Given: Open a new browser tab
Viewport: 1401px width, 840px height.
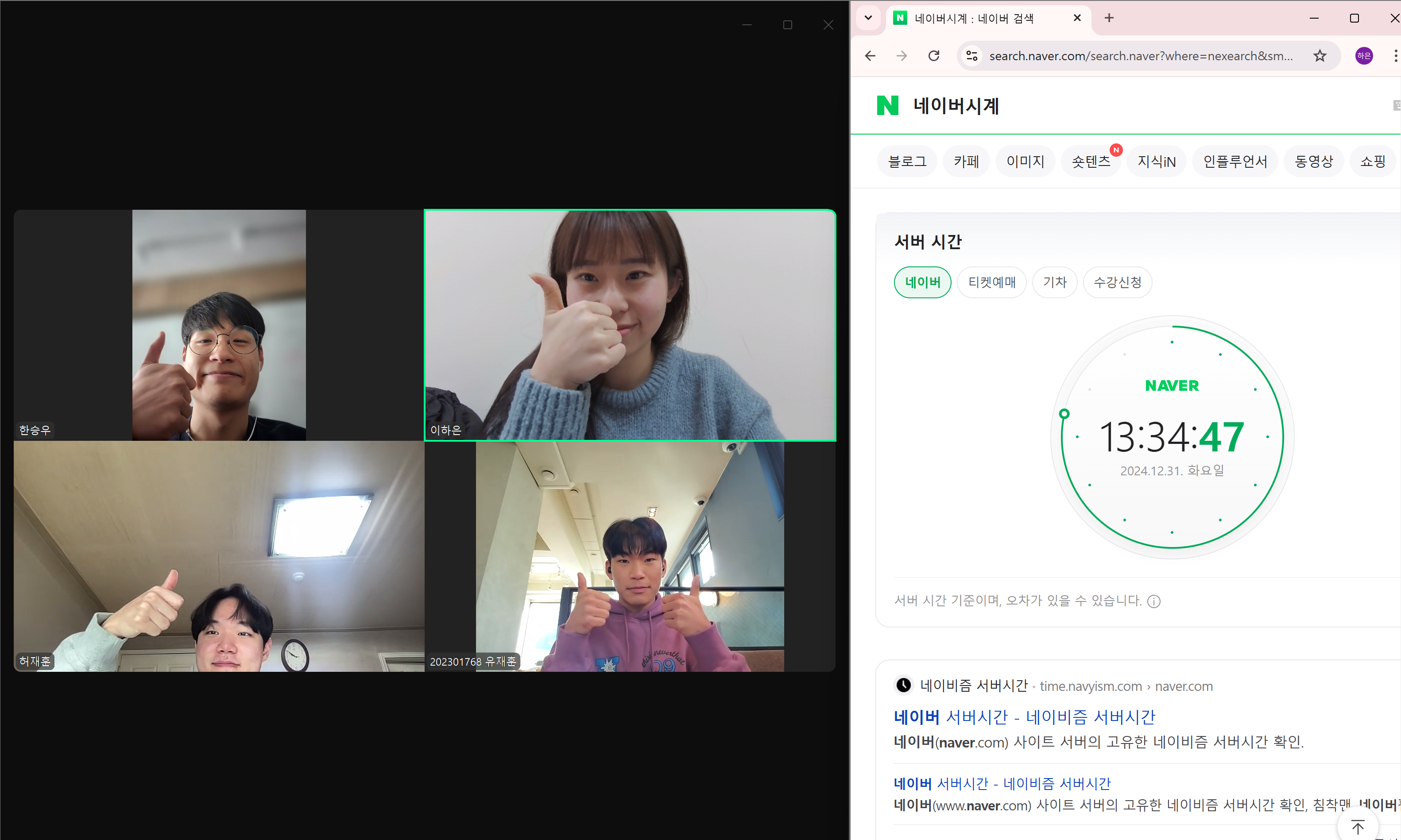Looking at the screenshot, I should coord(1109,18).
